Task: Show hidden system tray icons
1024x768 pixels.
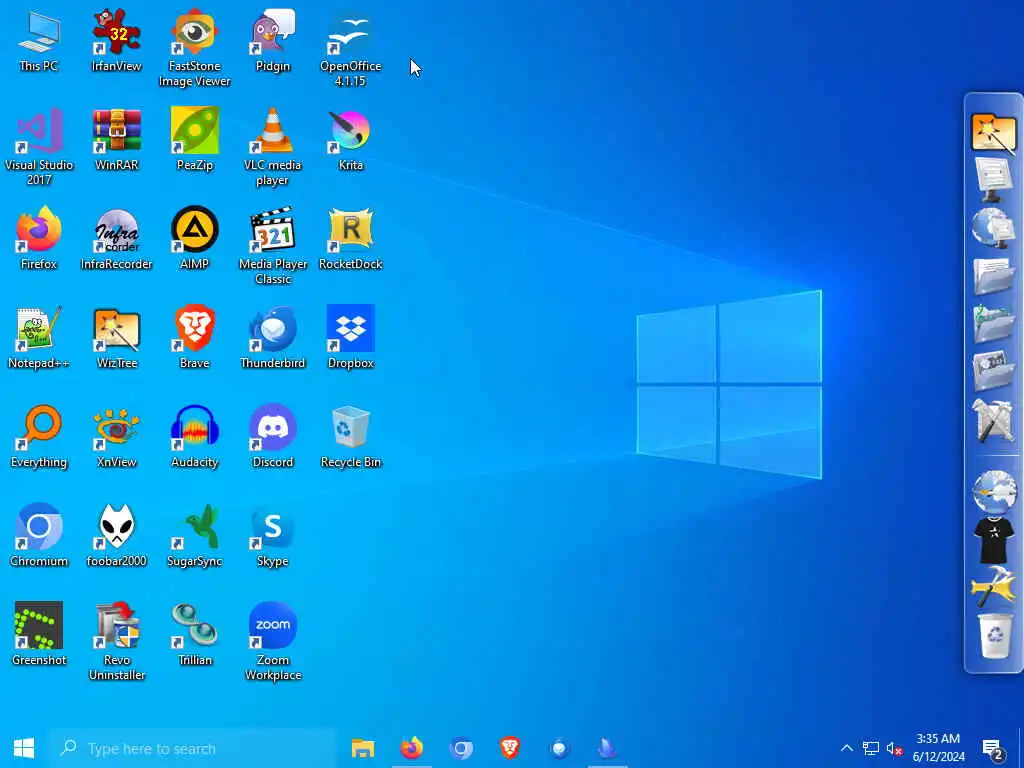Action: [x=846, y=748]
